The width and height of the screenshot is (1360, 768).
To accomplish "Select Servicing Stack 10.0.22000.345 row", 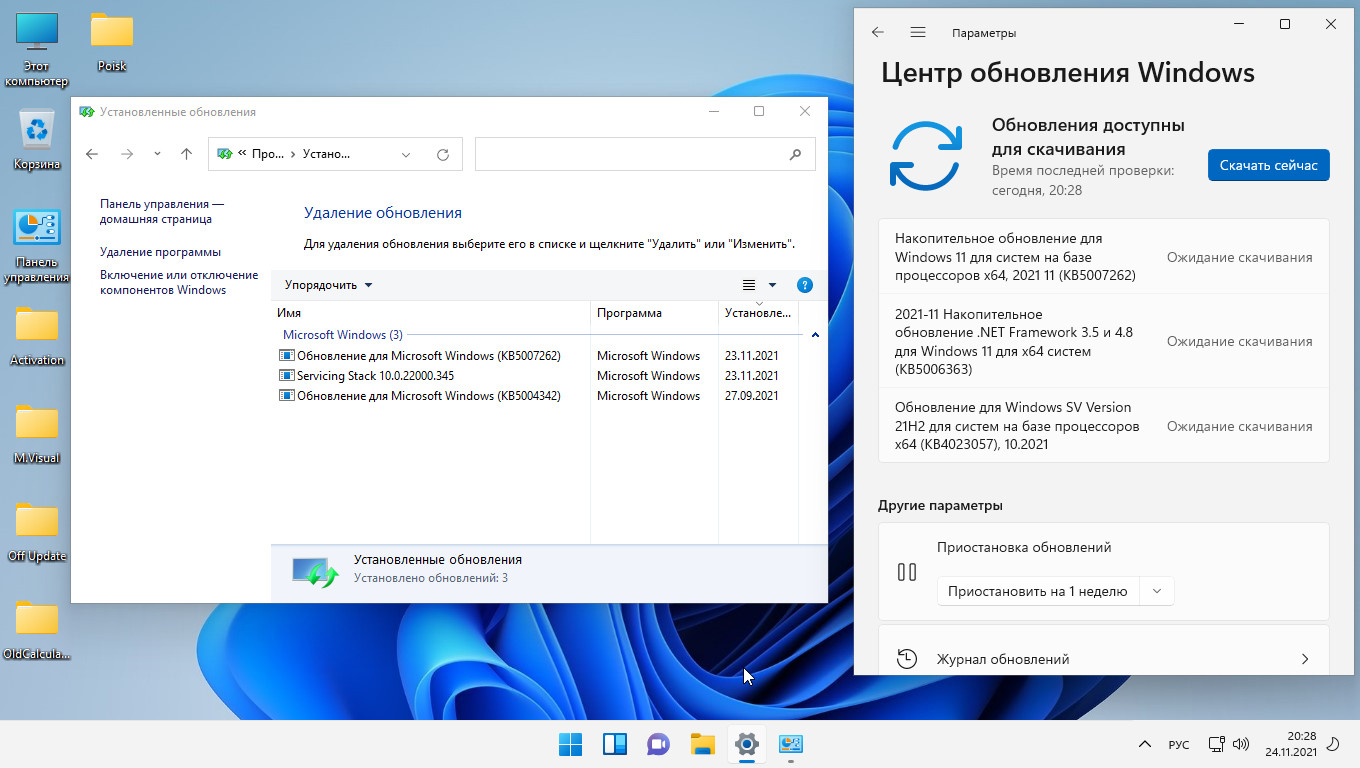I will 366,376.
